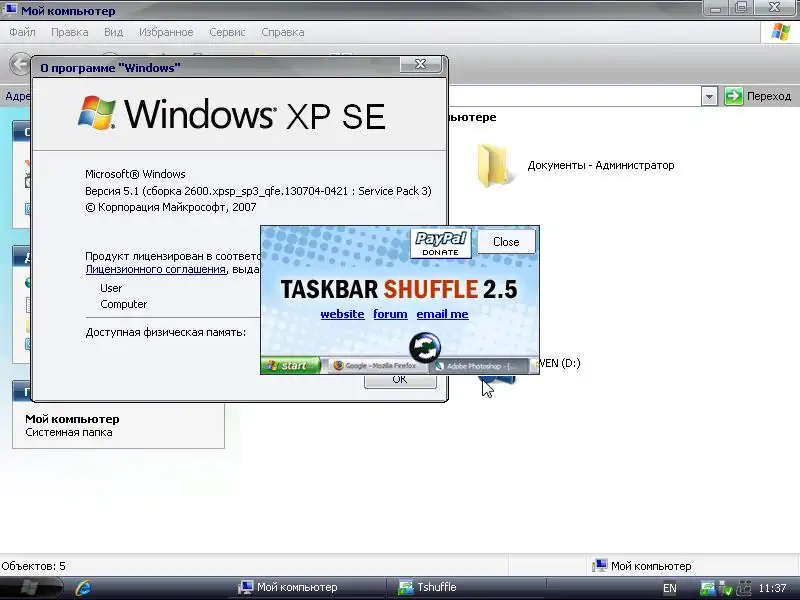Screen dimensions: 800x600
Task: Click the start button image in the splash
Action: (290, 365)
